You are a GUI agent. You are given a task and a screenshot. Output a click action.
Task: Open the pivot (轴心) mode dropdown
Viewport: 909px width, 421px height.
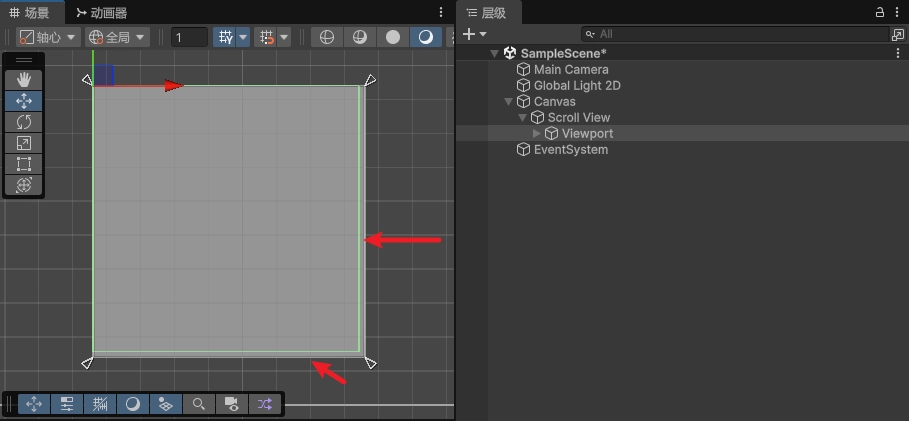[x=48, y=38]
